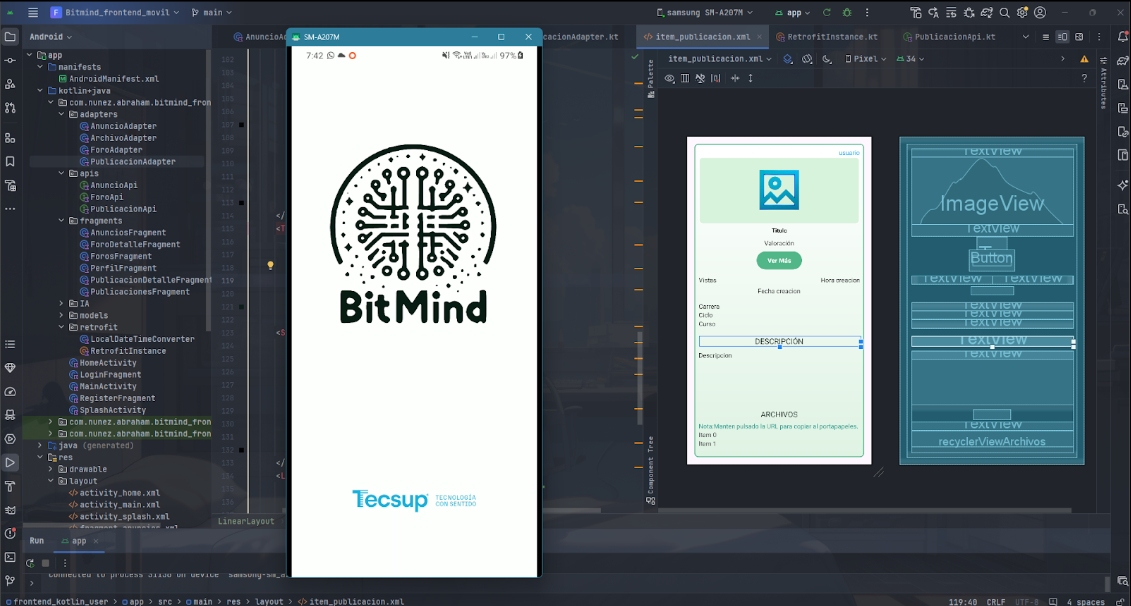This screenshot has height=606, width=1131.
Task: Start debugging with the Debug icon
Action: pyautogui.click(x=847, y=12)
